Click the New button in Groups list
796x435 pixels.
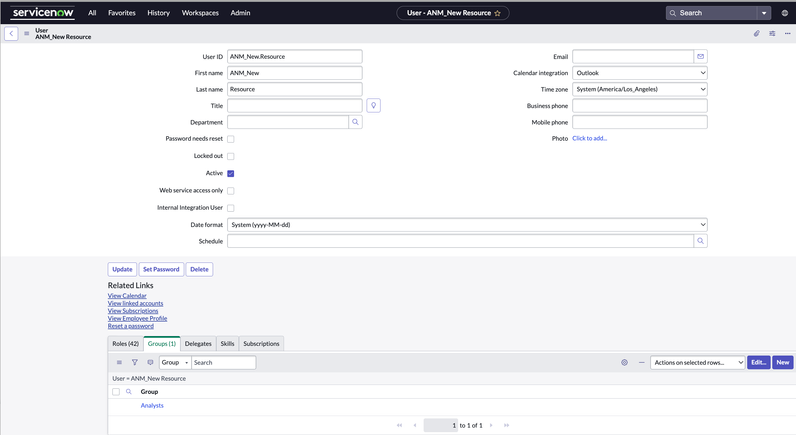(x=783, y=362)
